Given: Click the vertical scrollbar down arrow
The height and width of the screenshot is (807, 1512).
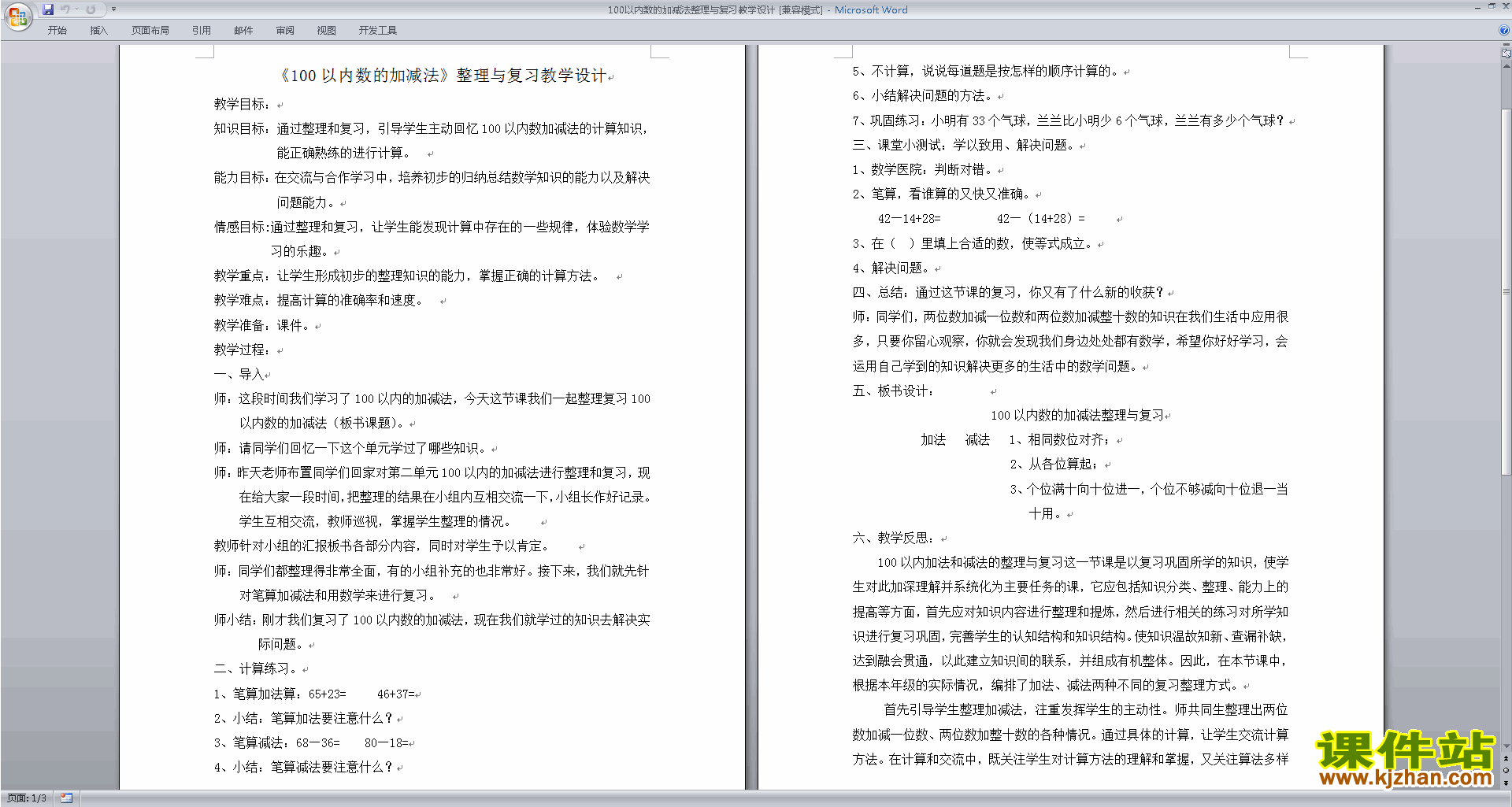Looking at the screenshot, I should (x=1506, y=746).
